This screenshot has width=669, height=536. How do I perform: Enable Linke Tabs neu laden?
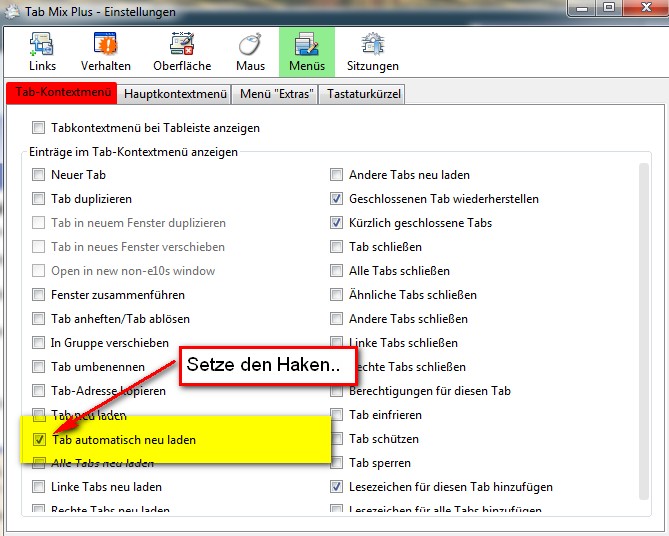[x=38, y=486]
